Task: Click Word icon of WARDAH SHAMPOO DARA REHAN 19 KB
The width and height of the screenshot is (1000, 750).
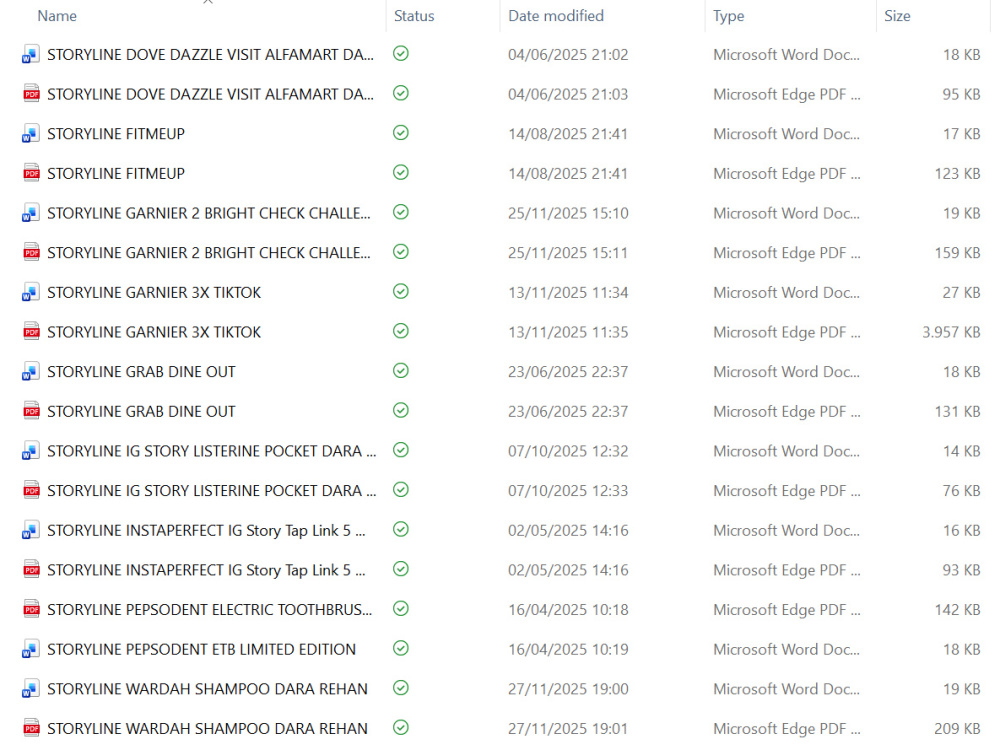Action: (x=31, y=689)
